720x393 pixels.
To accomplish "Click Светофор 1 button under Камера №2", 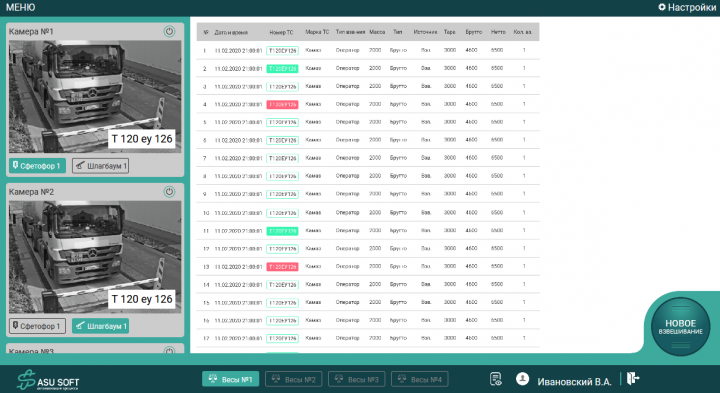I will [37, 326].
